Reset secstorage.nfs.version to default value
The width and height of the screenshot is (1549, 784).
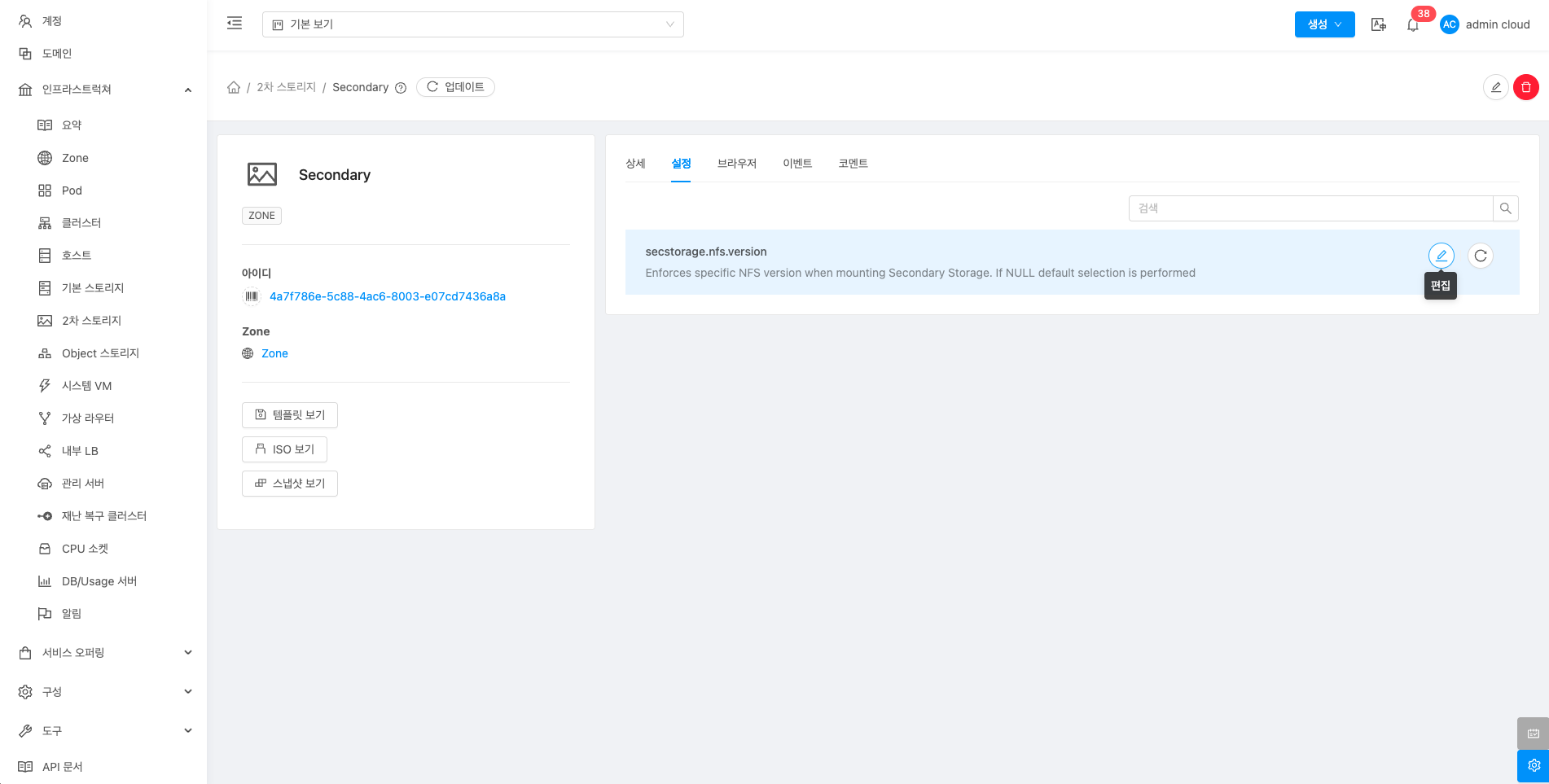pos(1480,256)
